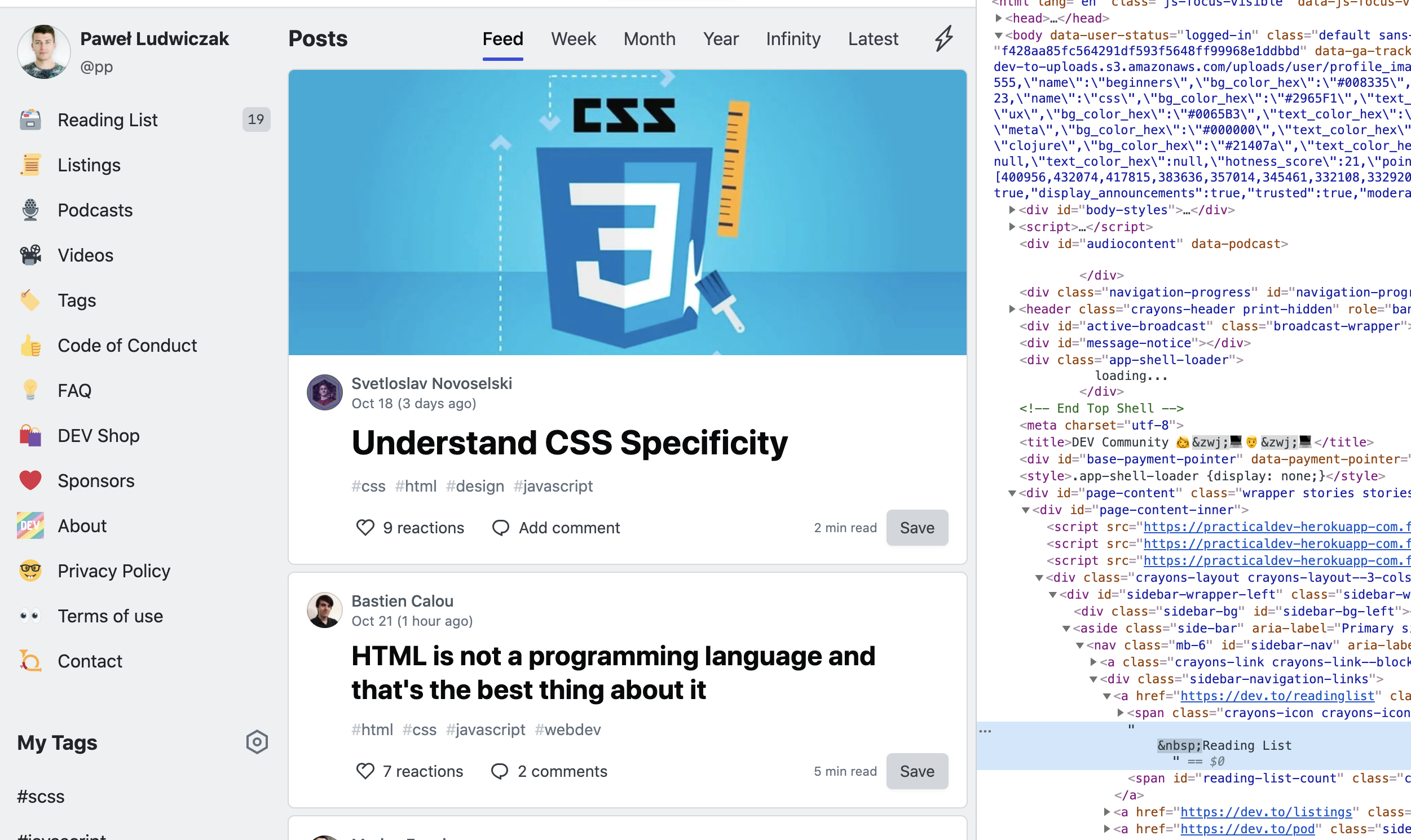Viewport: 1411px width, 840px height.
Task: Open Svetoslav Novoselski author name link
Action: pyautogui.click(x=431, y=383)
